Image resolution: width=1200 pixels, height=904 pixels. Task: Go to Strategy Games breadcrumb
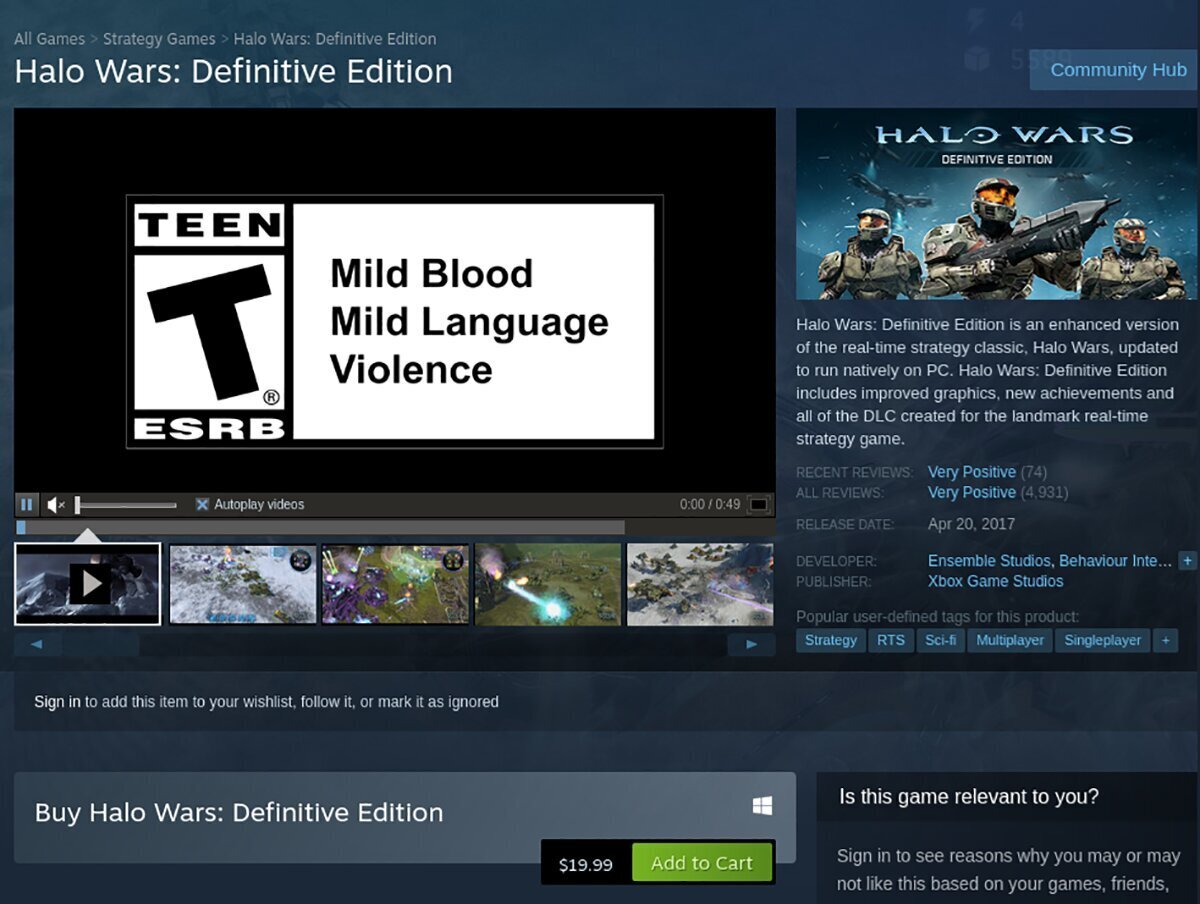[159, 39]
